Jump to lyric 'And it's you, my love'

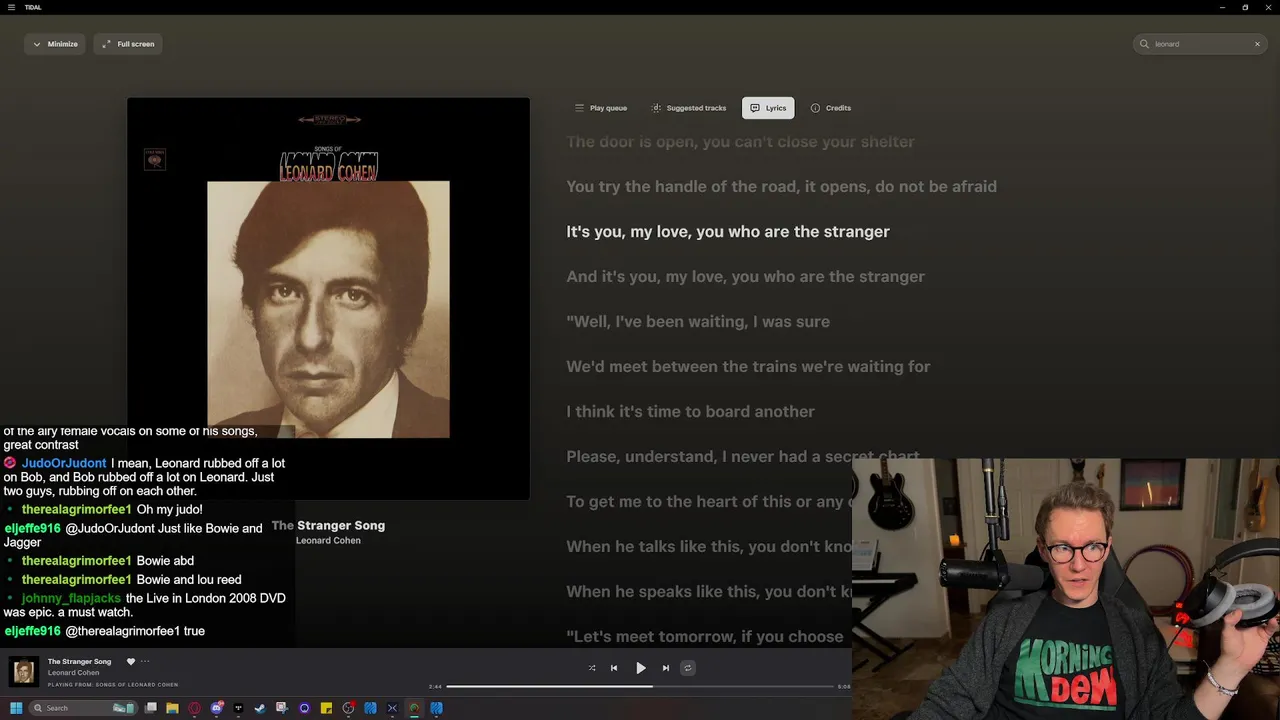click(746, 276)
